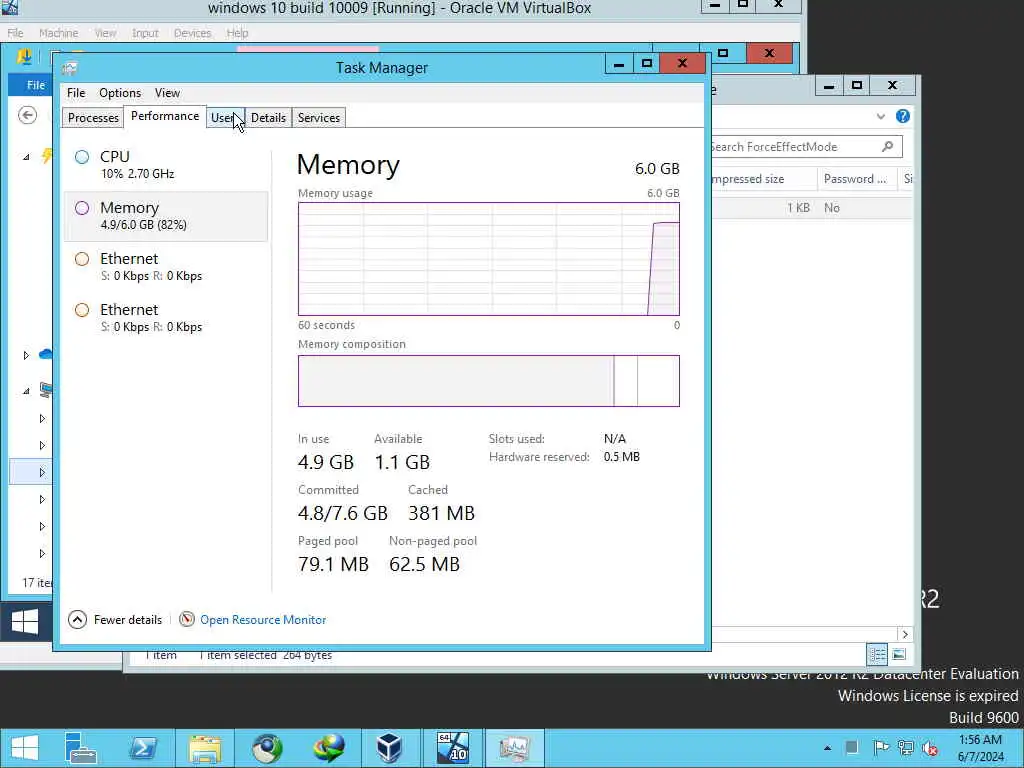Click the 79.1 MB Paged pool value
The width and height of the screenshot is (1024, 768).
coord(333,564)
